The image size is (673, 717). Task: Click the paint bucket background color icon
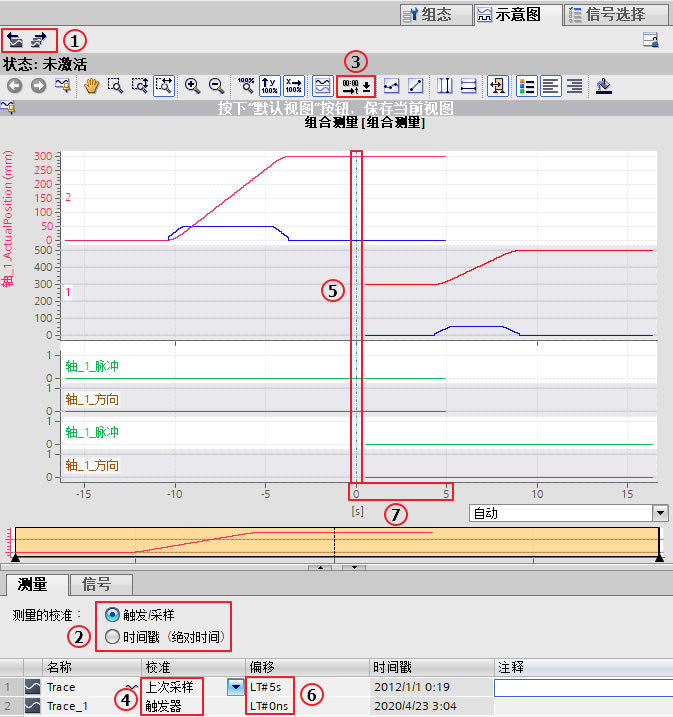[x=604, y=86]
